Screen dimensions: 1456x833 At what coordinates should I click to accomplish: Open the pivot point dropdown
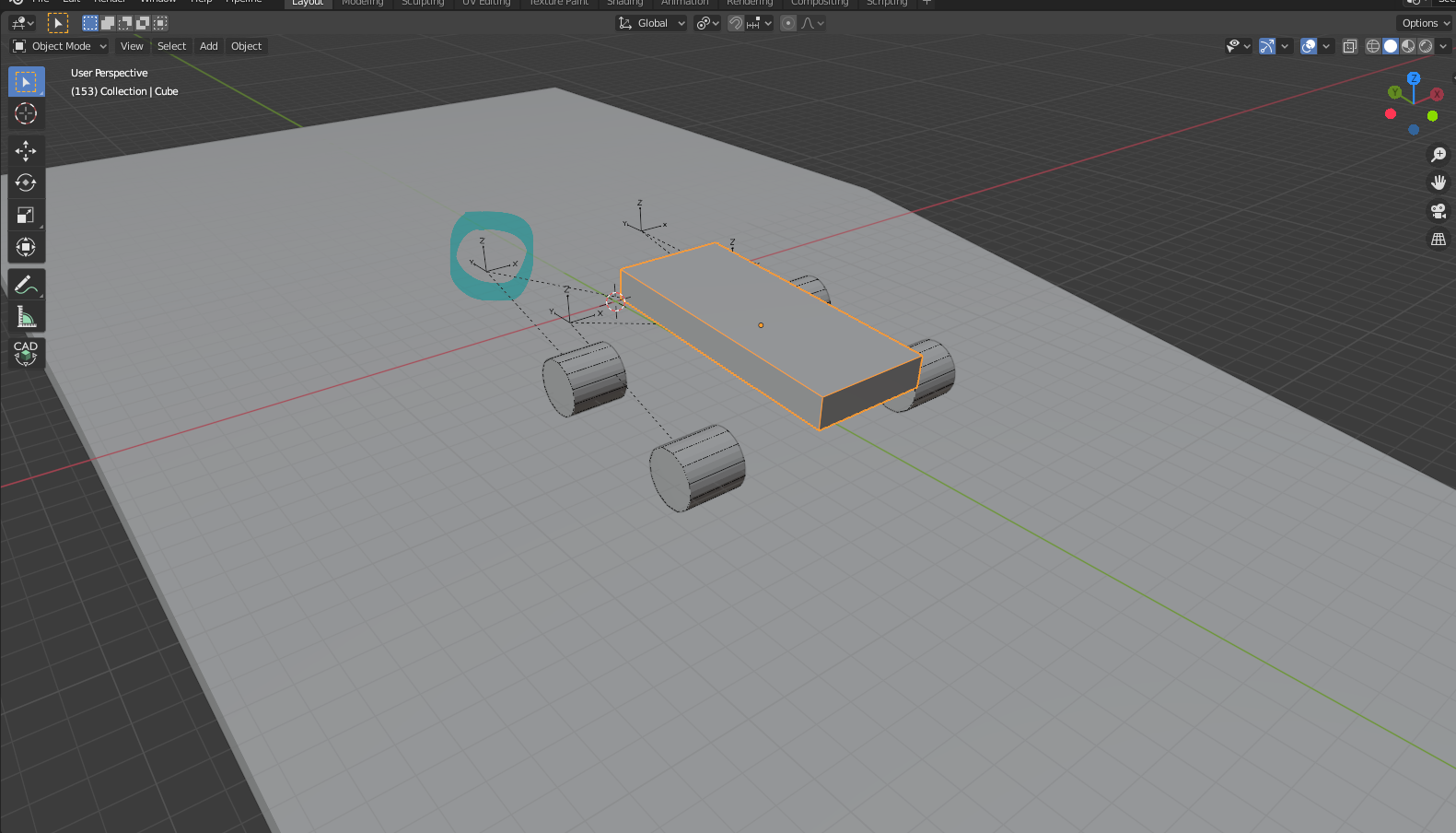(707, 23)
